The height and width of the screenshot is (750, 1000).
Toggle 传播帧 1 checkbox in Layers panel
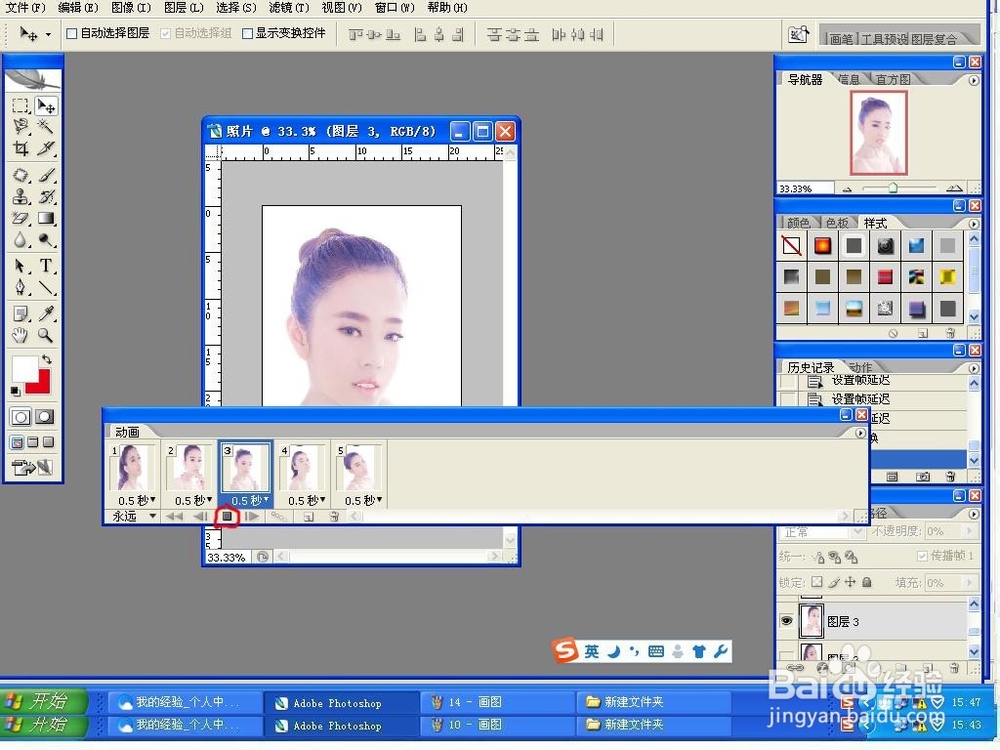922,556
